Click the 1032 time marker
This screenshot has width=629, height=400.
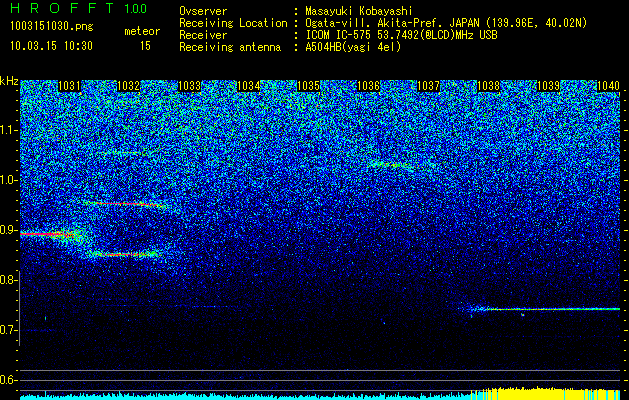pos(129,86)
